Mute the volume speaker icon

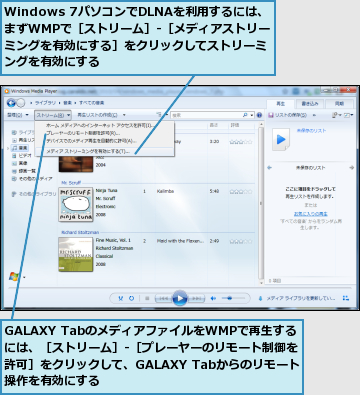tap(213, 298)
